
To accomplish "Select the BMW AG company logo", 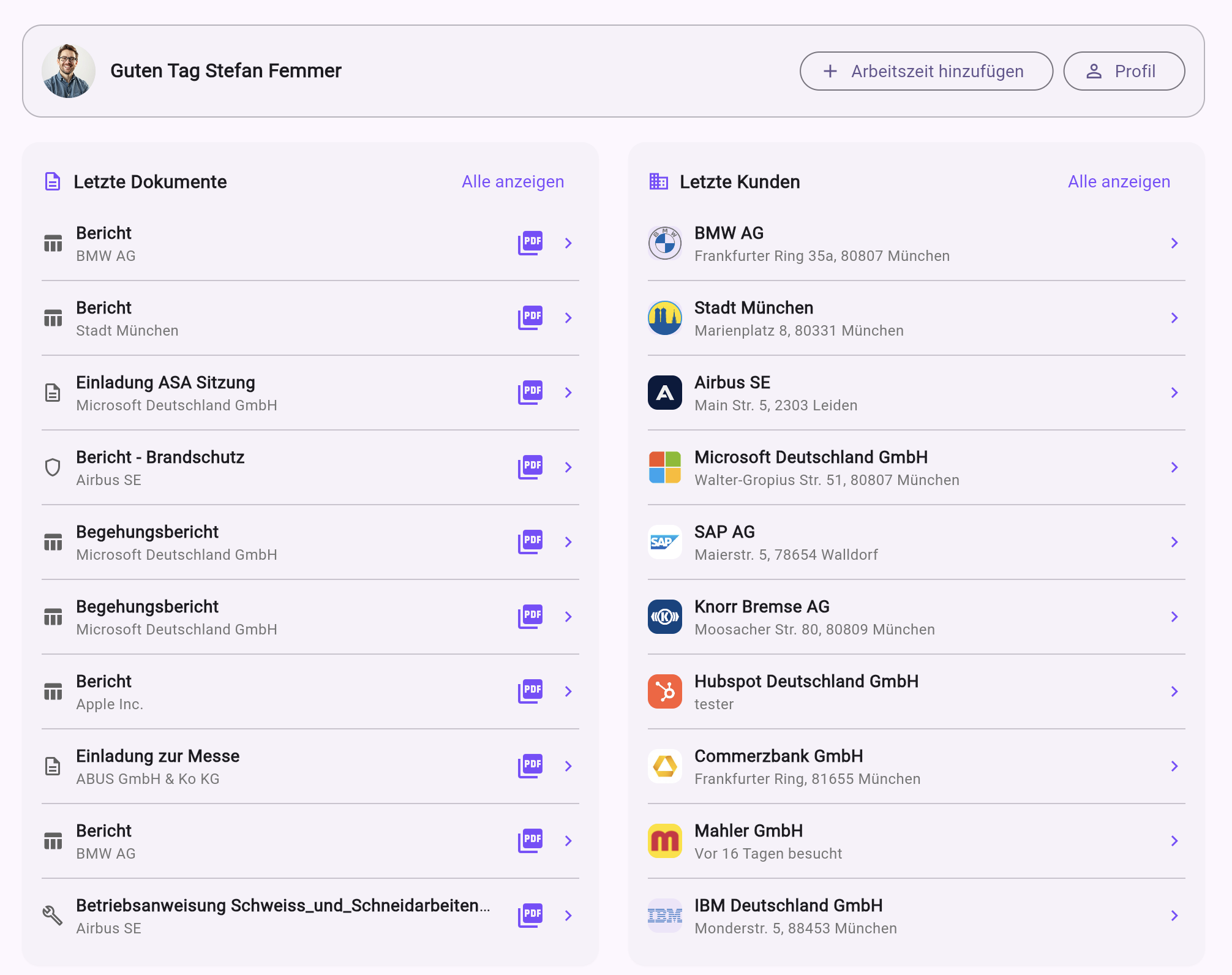I will coord(664,243).
